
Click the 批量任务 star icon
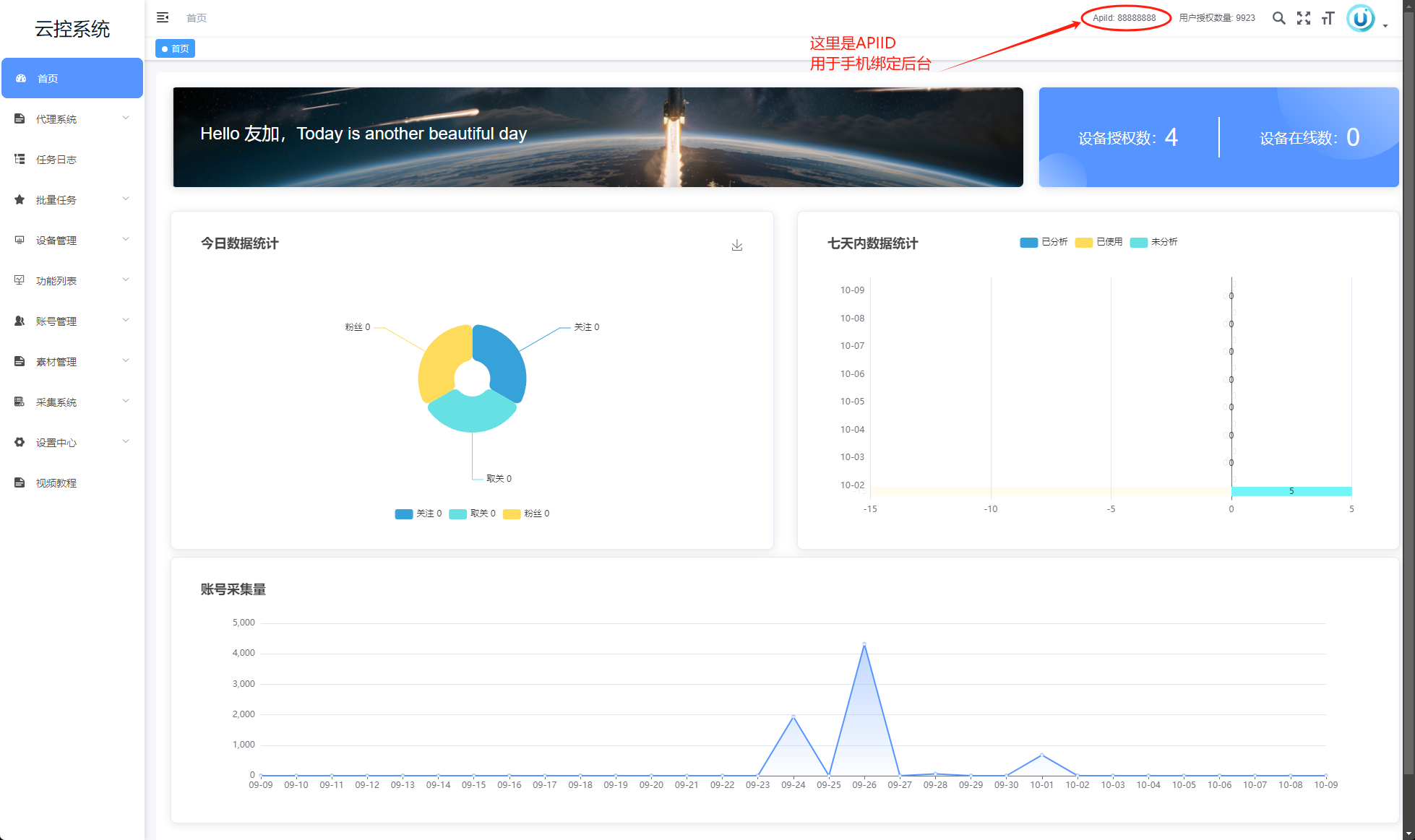(20, 199)
